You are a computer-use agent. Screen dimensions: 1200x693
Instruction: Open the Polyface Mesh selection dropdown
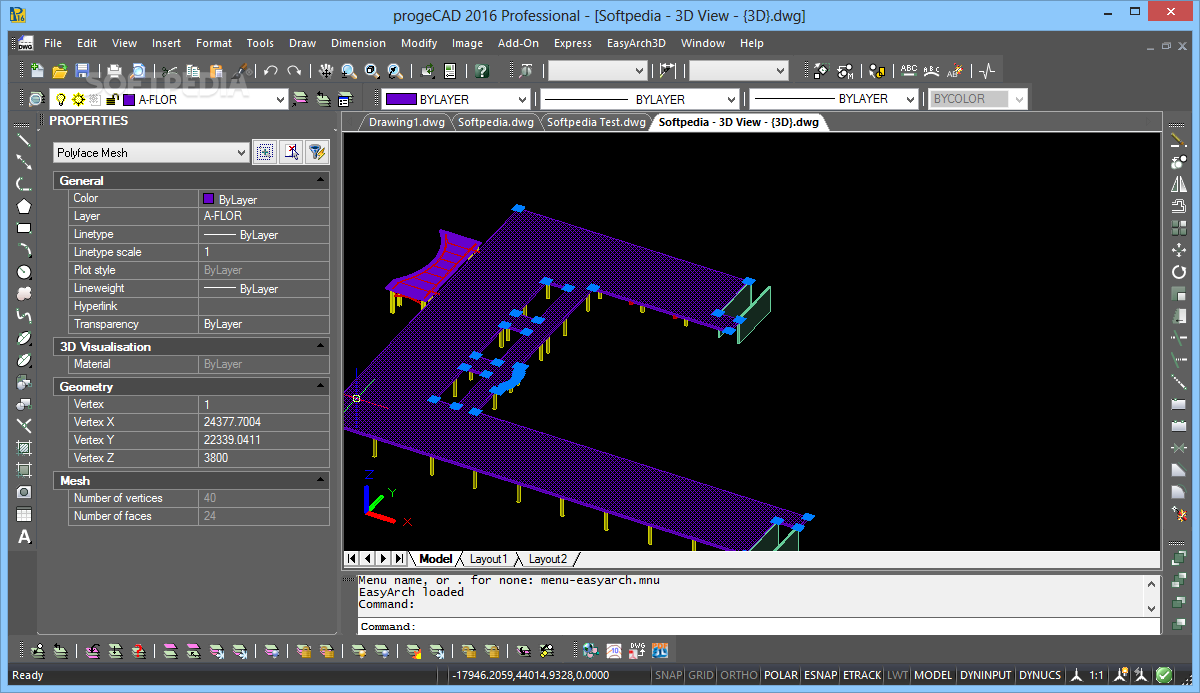pos(240,153)
